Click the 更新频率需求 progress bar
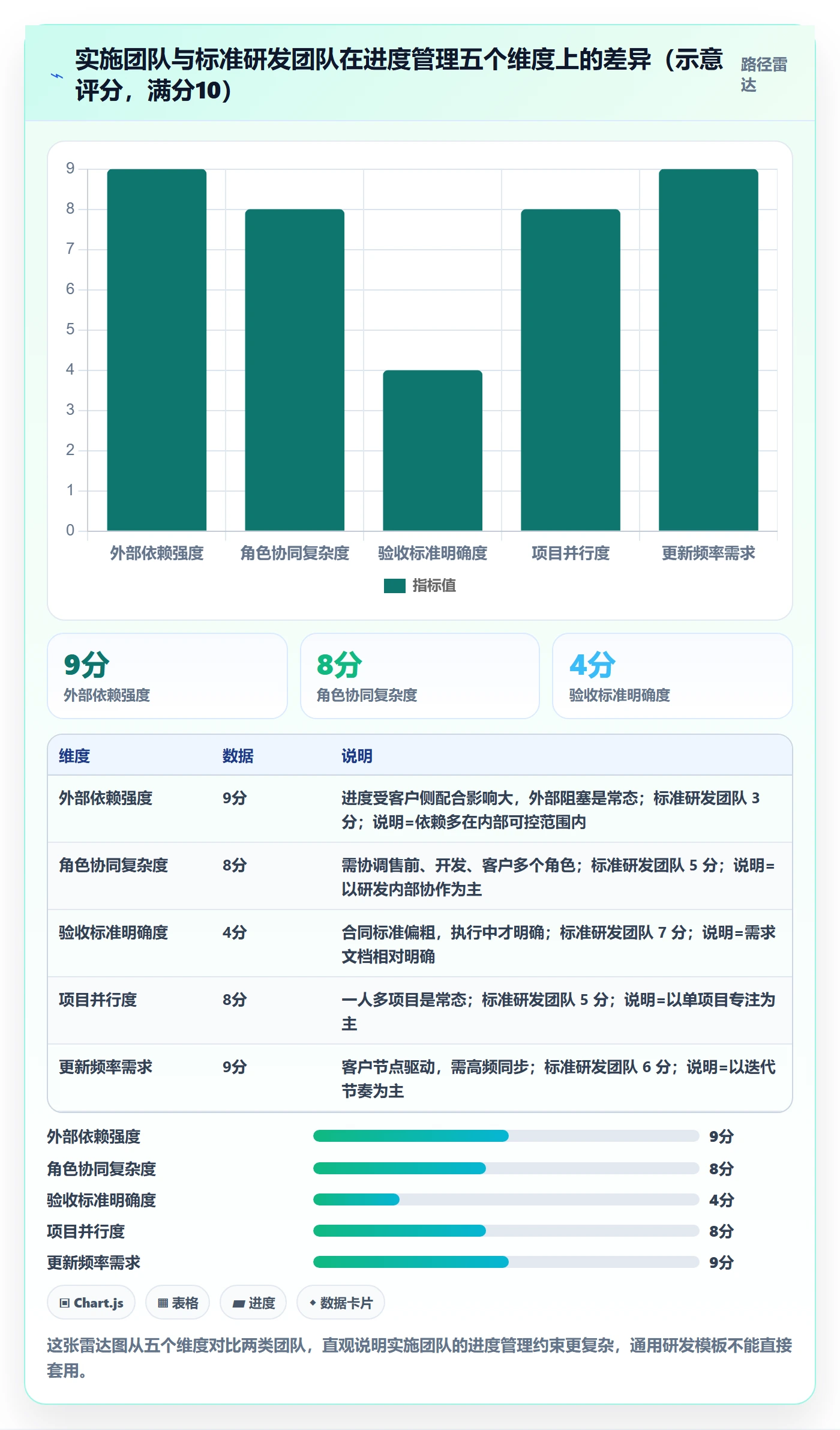This screenshot has height=1430, width=840. pos(506,1262)
